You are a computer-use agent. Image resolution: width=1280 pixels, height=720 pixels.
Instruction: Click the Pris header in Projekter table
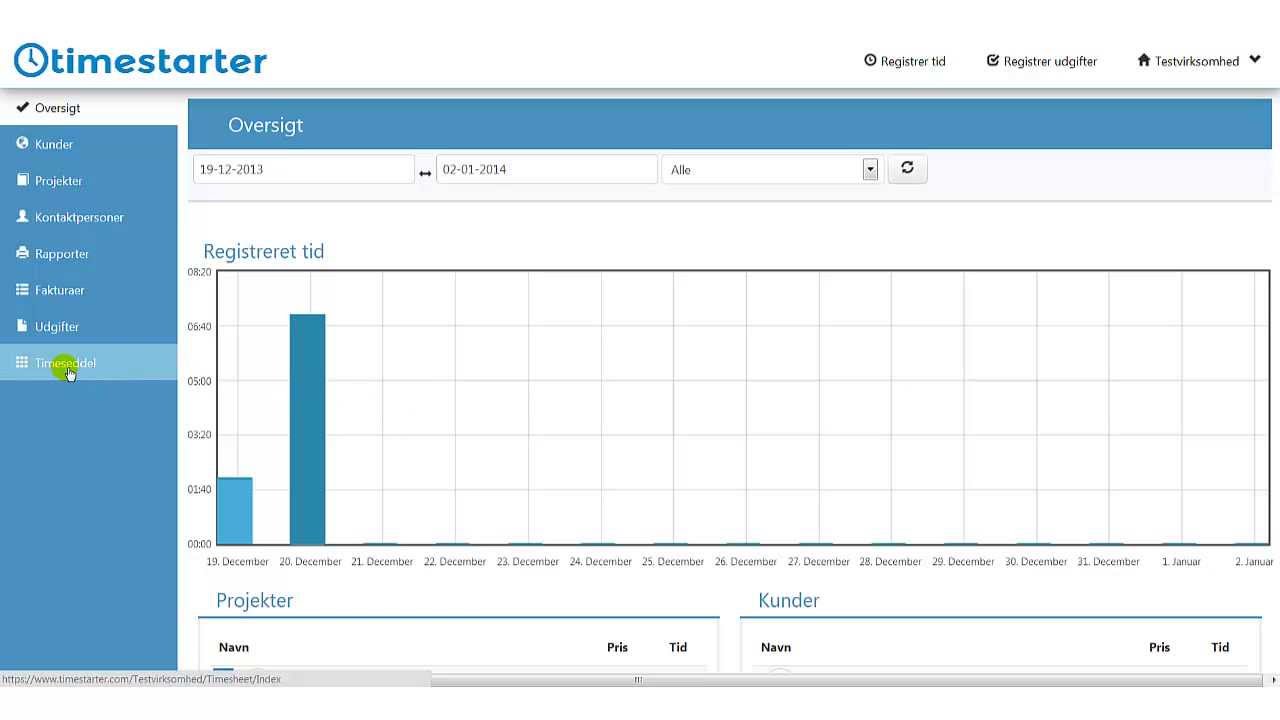617,647
